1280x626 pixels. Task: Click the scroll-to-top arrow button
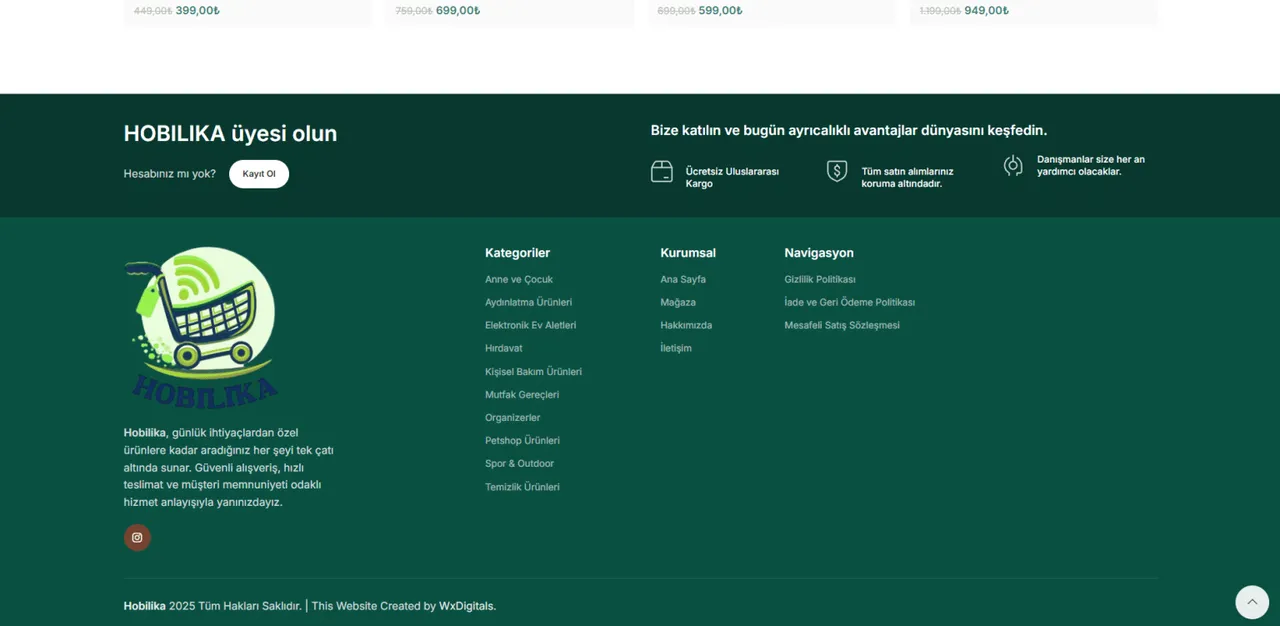(1252, 602)
